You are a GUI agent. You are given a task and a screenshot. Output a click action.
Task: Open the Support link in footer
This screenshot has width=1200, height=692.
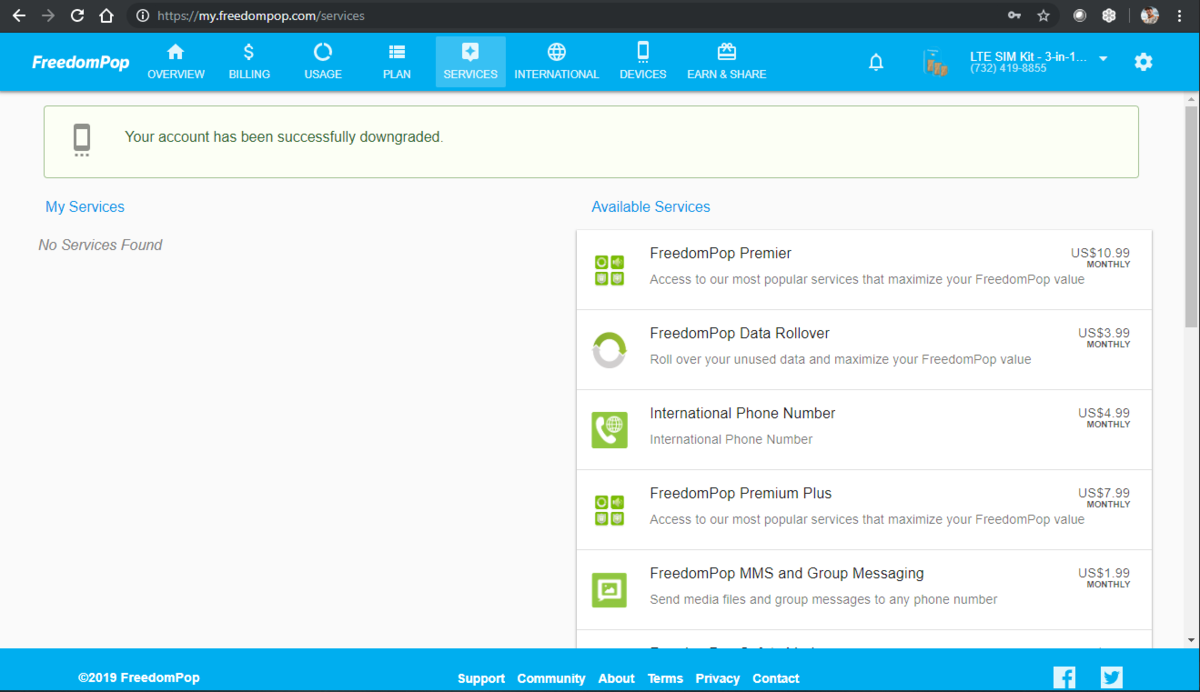point(481,678)
